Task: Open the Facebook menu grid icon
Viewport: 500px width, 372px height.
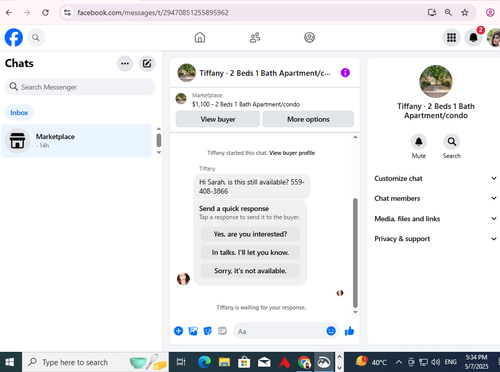Action: [451, 37]
